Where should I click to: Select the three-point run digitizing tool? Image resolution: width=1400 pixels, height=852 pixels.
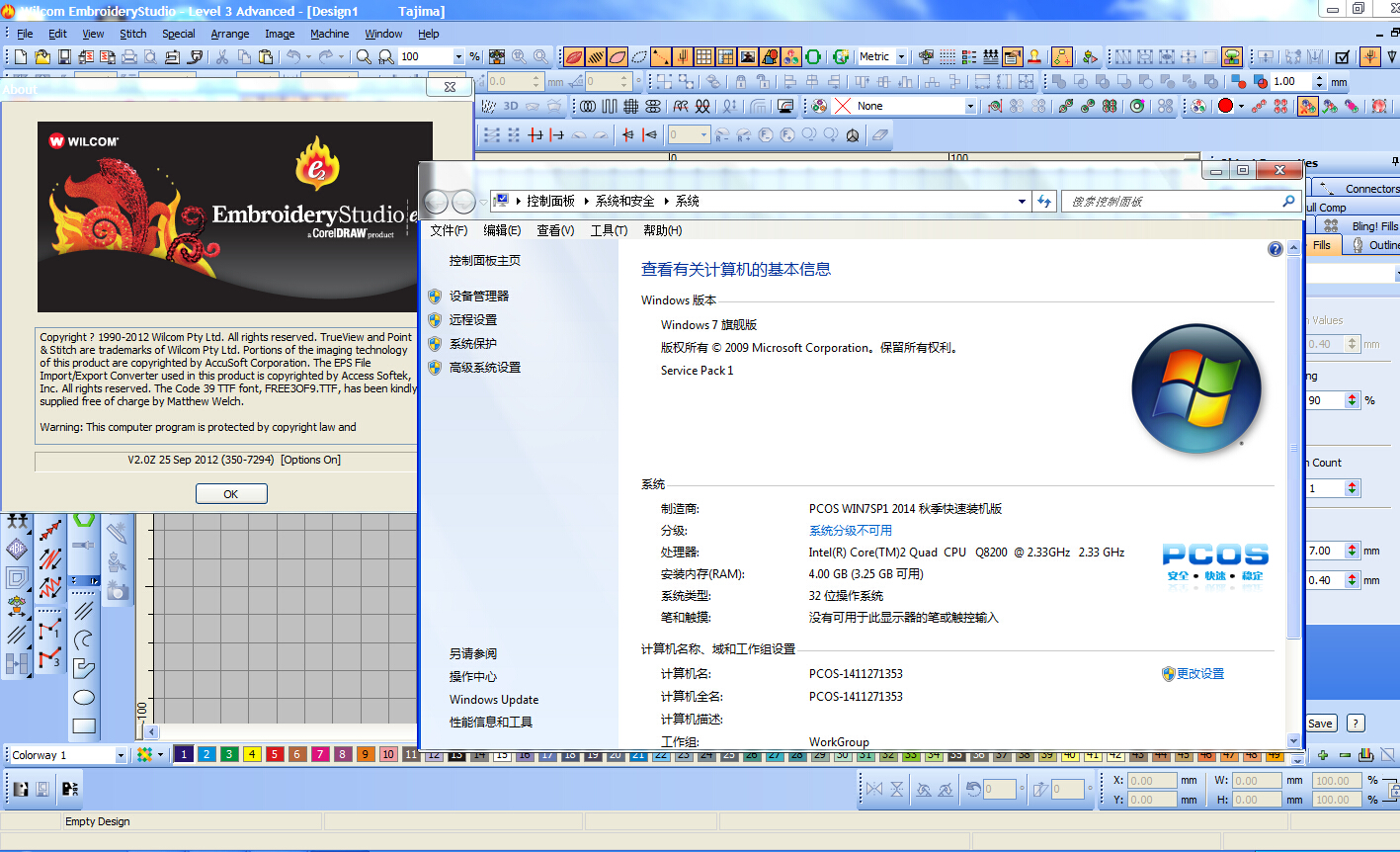[x=49, y=657]
